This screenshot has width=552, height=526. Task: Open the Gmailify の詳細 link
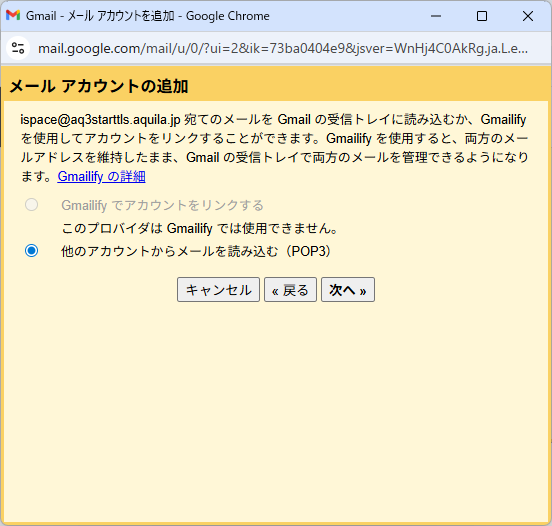(101, 176)
